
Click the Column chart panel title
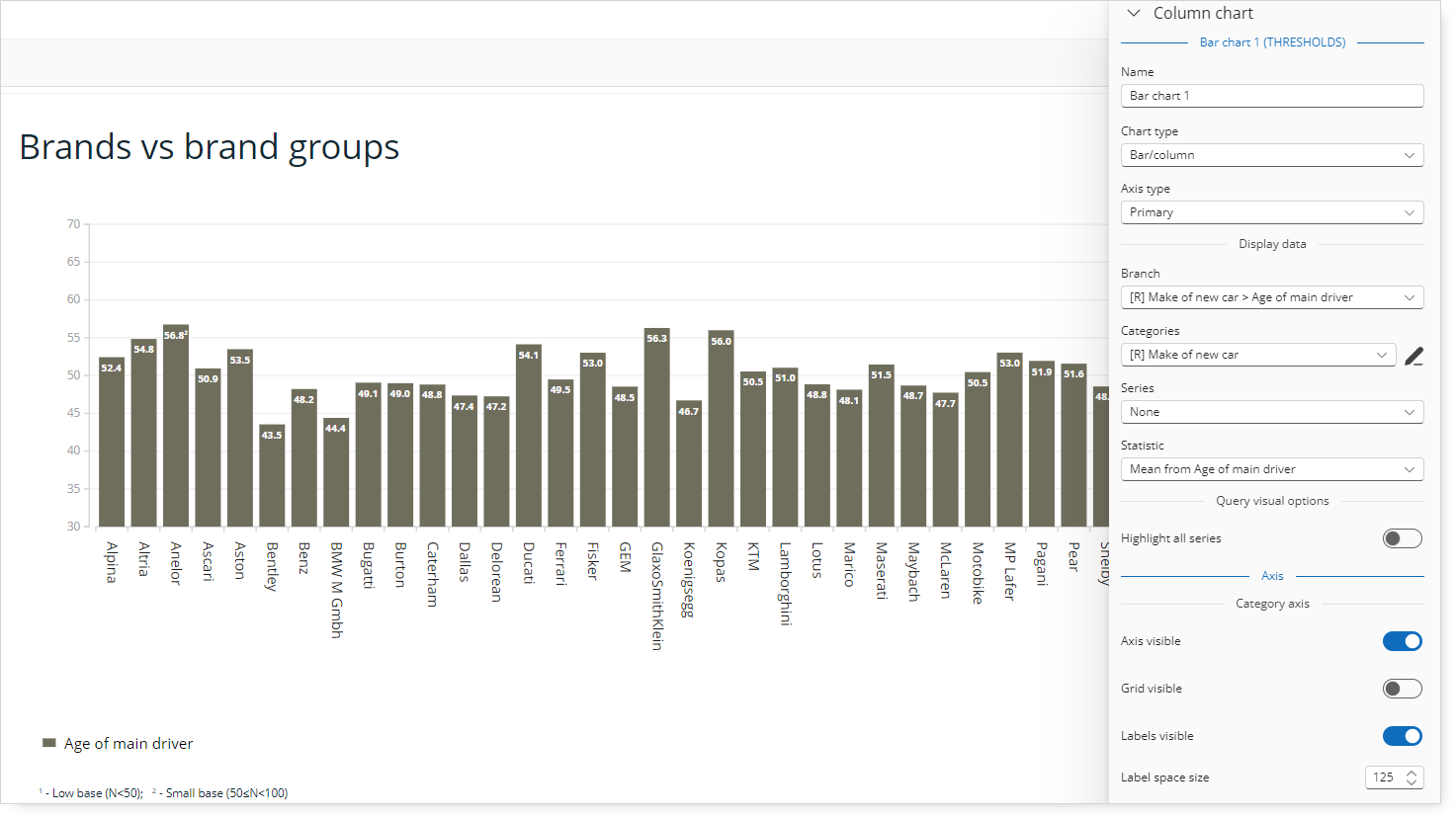click(x=1203, y=13)
